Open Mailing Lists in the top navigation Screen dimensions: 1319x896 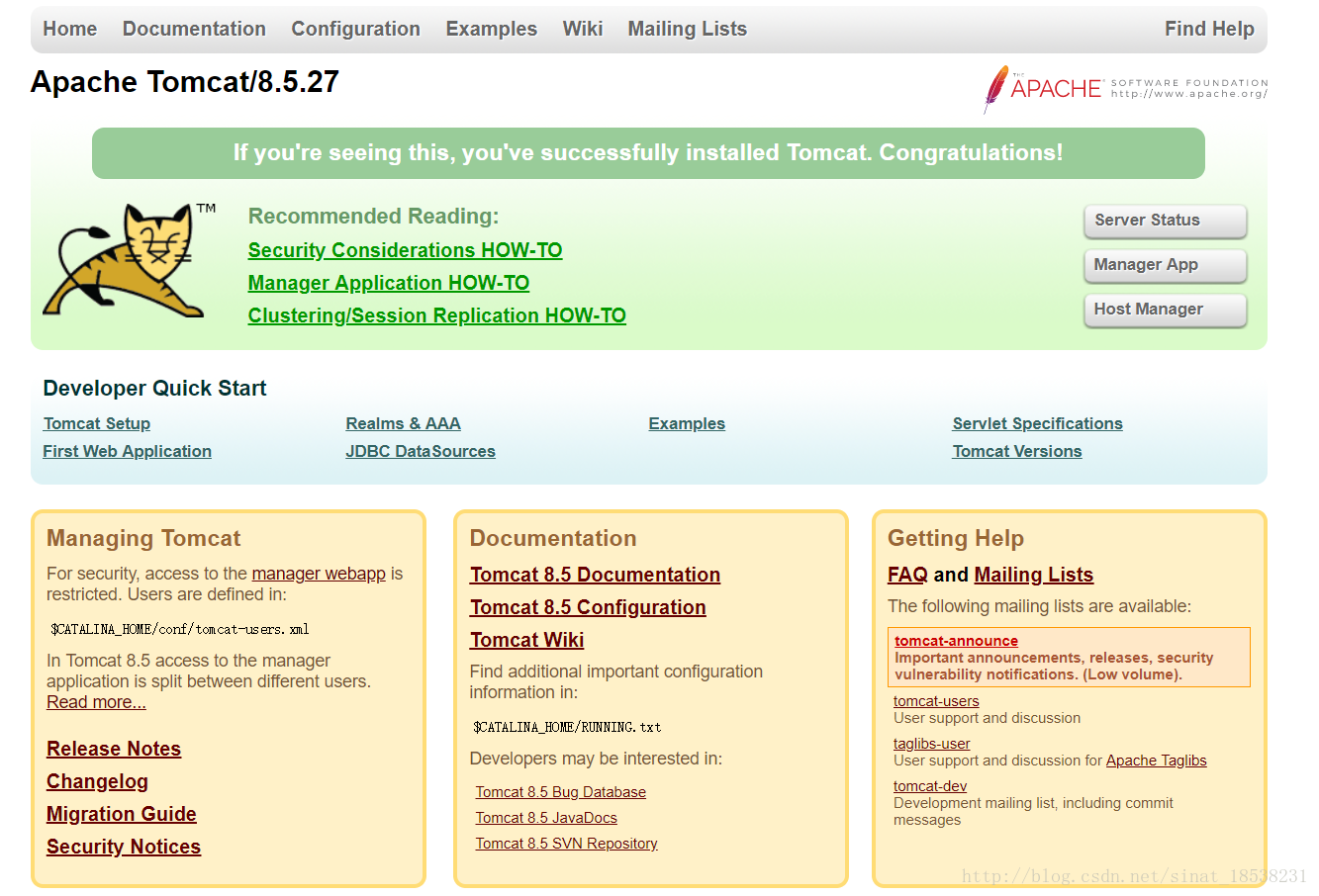688,29
